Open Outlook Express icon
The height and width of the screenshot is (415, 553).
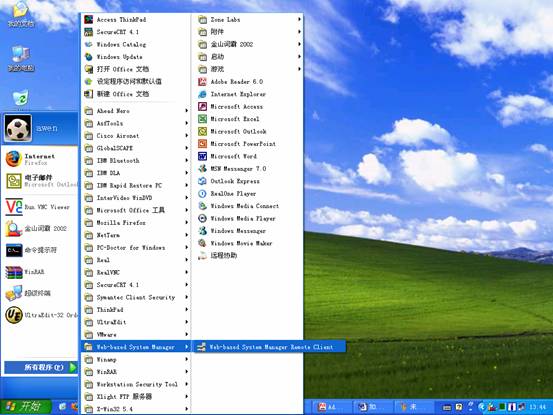click(x=202, y=181)
